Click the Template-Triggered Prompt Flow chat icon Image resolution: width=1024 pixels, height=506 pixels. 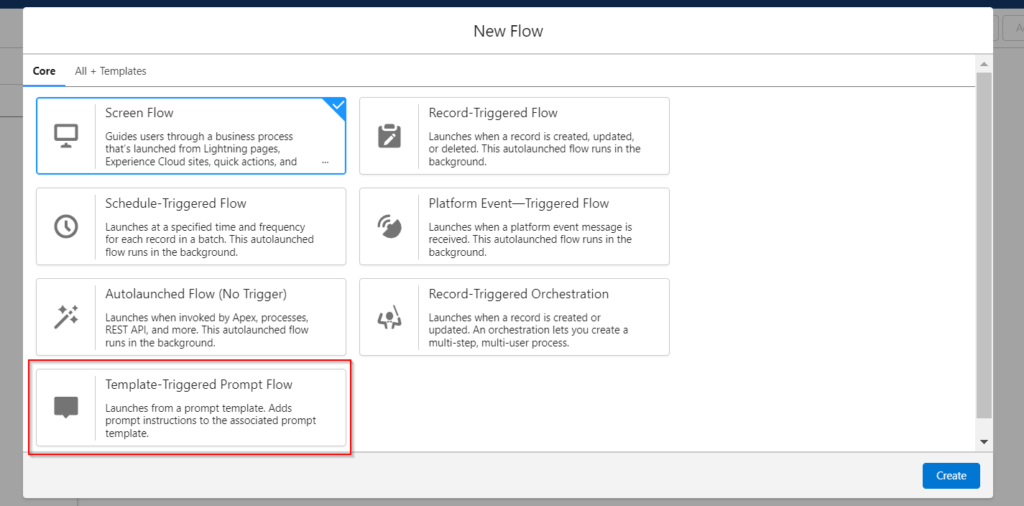(66, 407)
